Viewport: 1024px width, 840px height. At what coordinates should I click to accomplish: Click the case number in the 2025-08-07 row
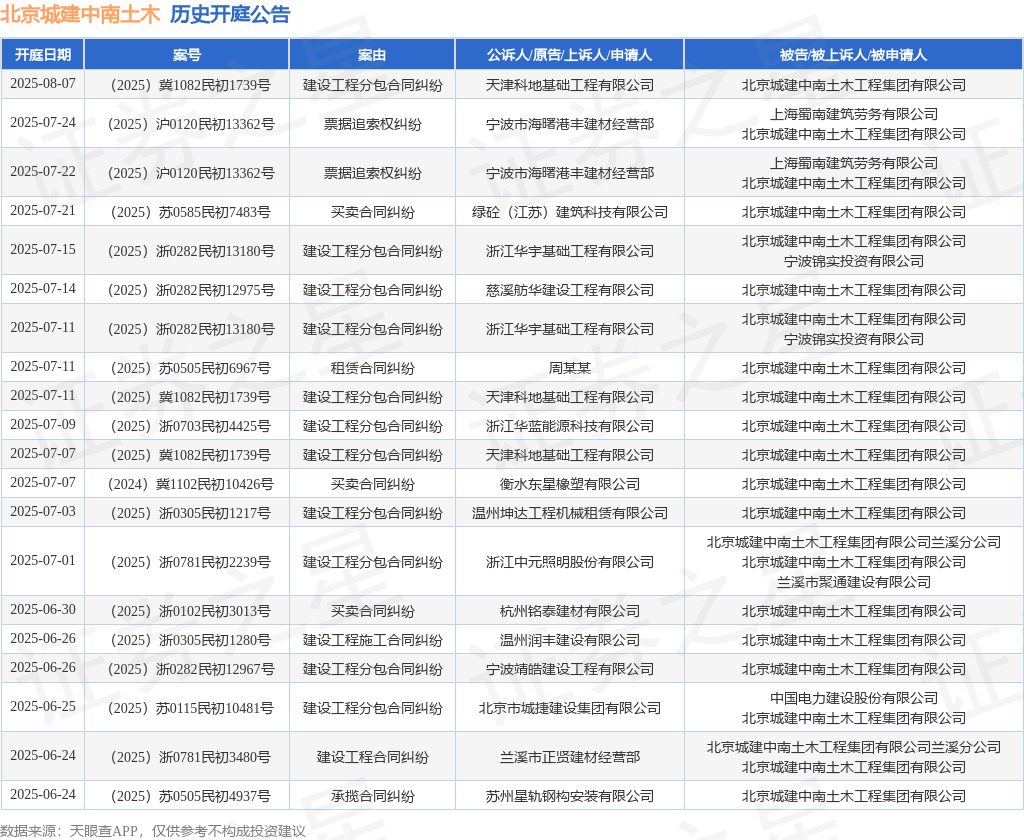point(191,86)
